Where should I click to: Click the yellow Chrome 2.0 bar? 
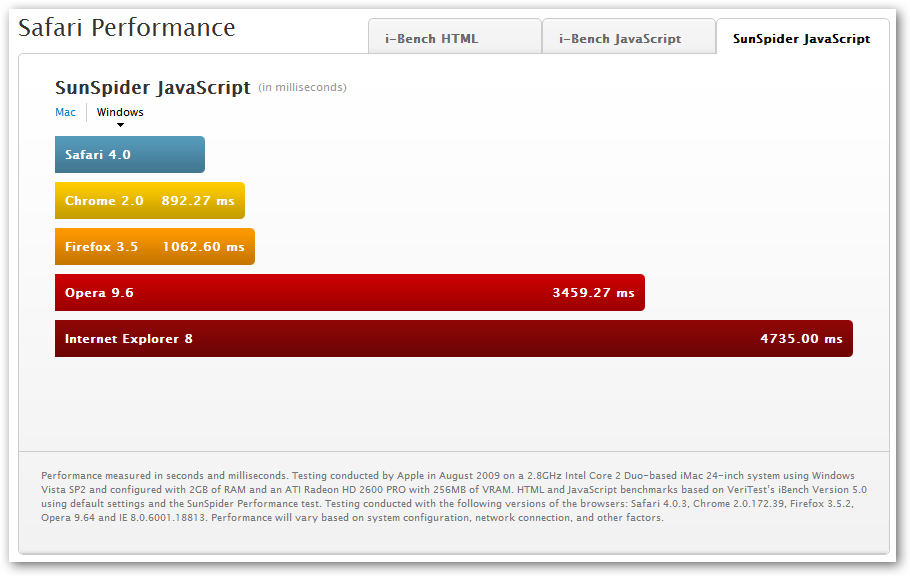point(150,200)
